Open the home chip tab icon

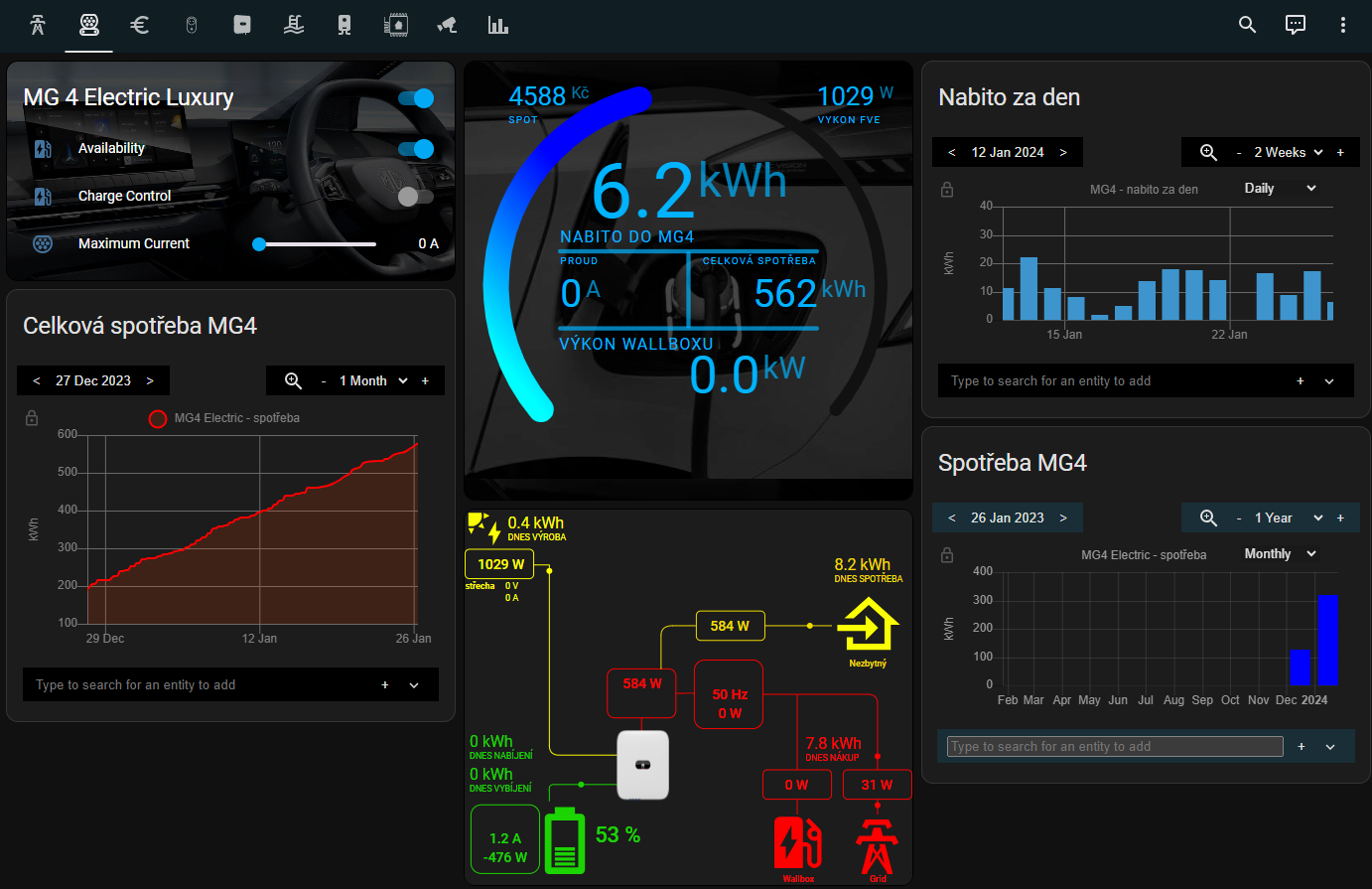[396, 25]
